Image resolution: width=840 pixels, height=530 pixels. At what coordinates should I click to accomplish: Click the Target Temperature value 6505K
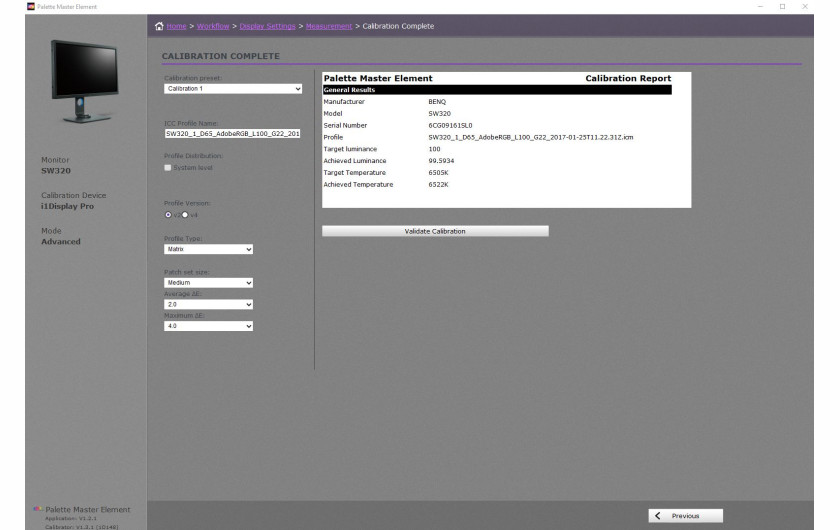click(438, 173)
